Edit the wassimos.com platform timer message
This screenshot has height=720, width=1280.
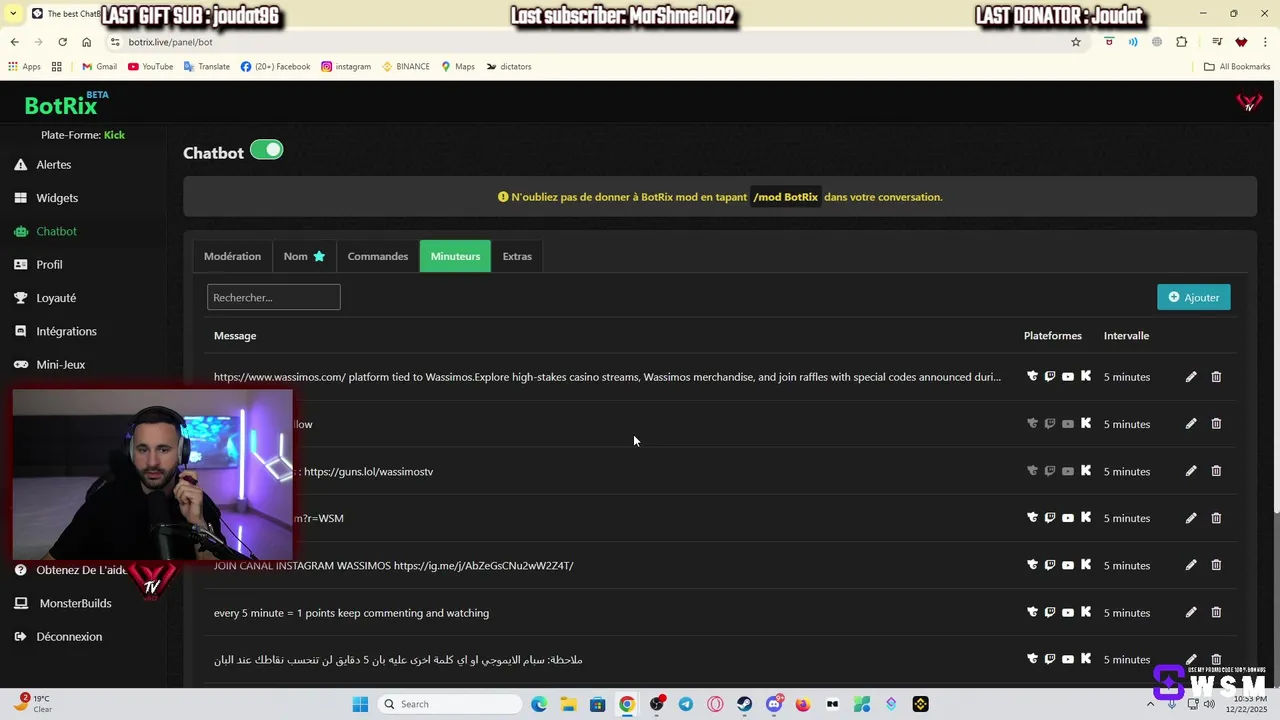tap(1191, 377)
